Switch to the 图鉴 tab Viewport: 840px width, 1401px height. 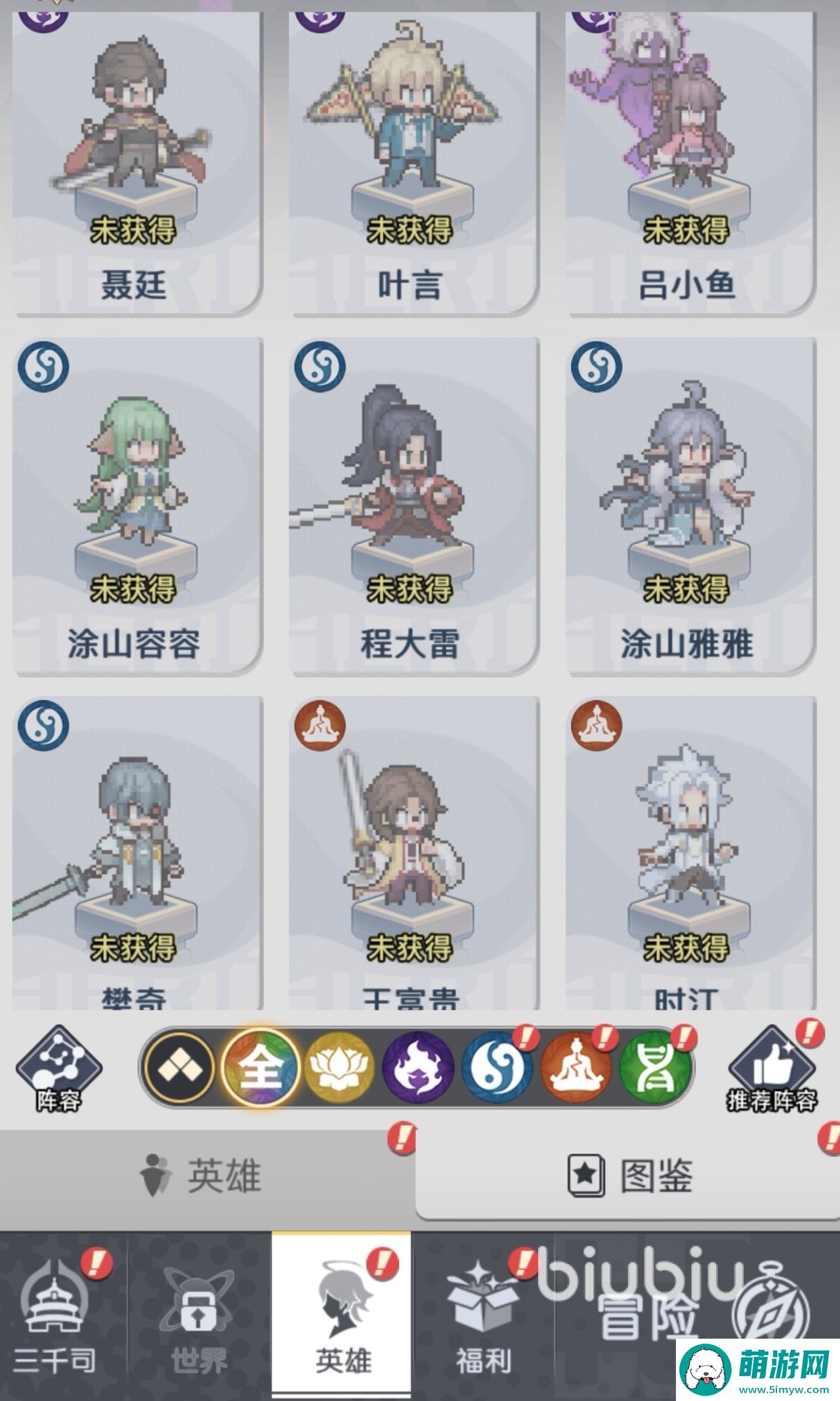click(627, 1175)
